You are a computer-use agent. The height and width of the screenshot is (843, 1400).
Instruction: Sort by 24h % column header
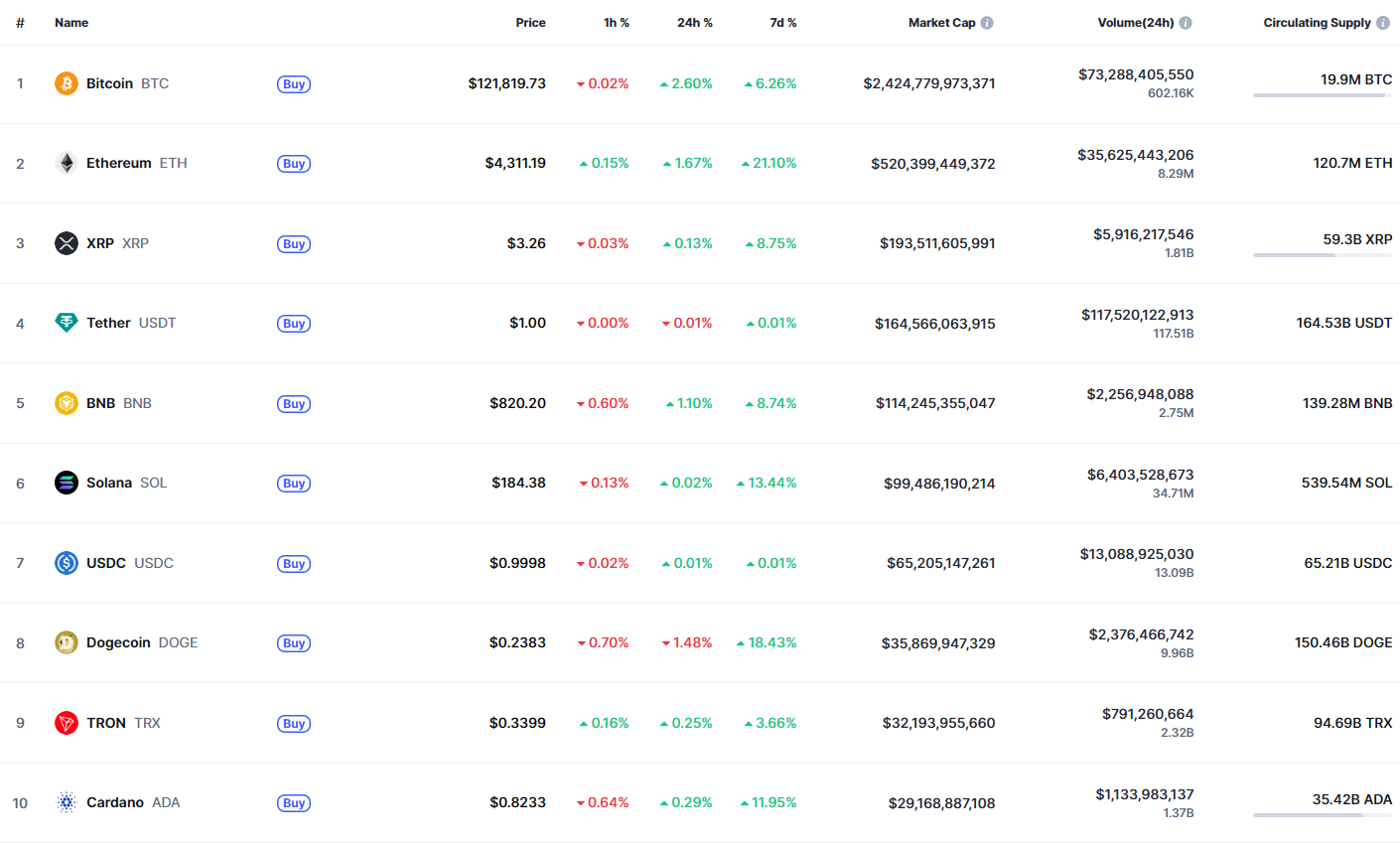click(695, 23)
